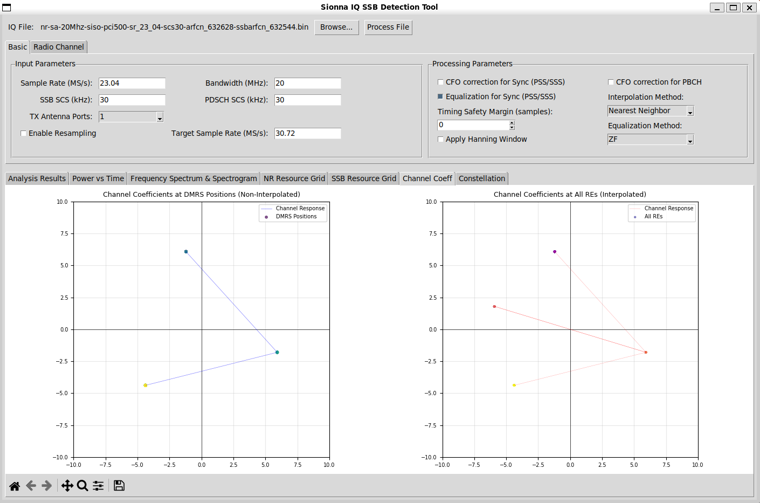Click the Sample Rate input field

coord(132,84)
